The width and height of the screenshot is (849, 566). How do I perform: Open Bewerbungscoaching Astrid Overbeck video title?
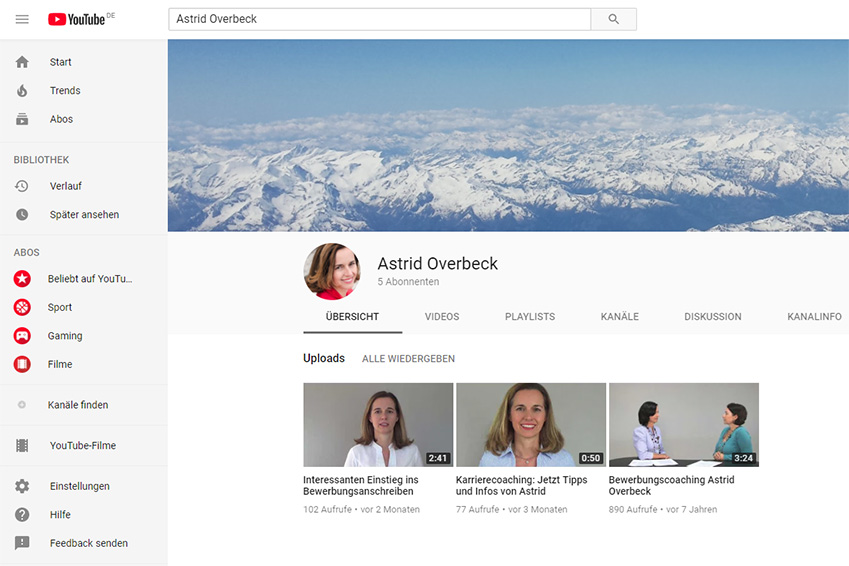tap(671, 485)
